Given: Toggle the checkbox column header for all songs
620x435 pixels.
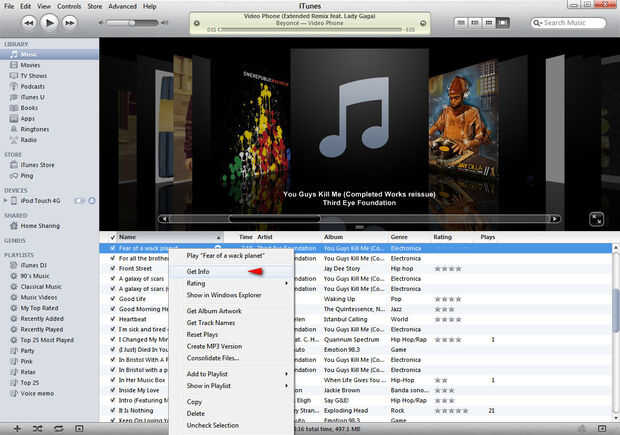Looking at the screenshot, I should pyautogui.click(x=113, y=237).
